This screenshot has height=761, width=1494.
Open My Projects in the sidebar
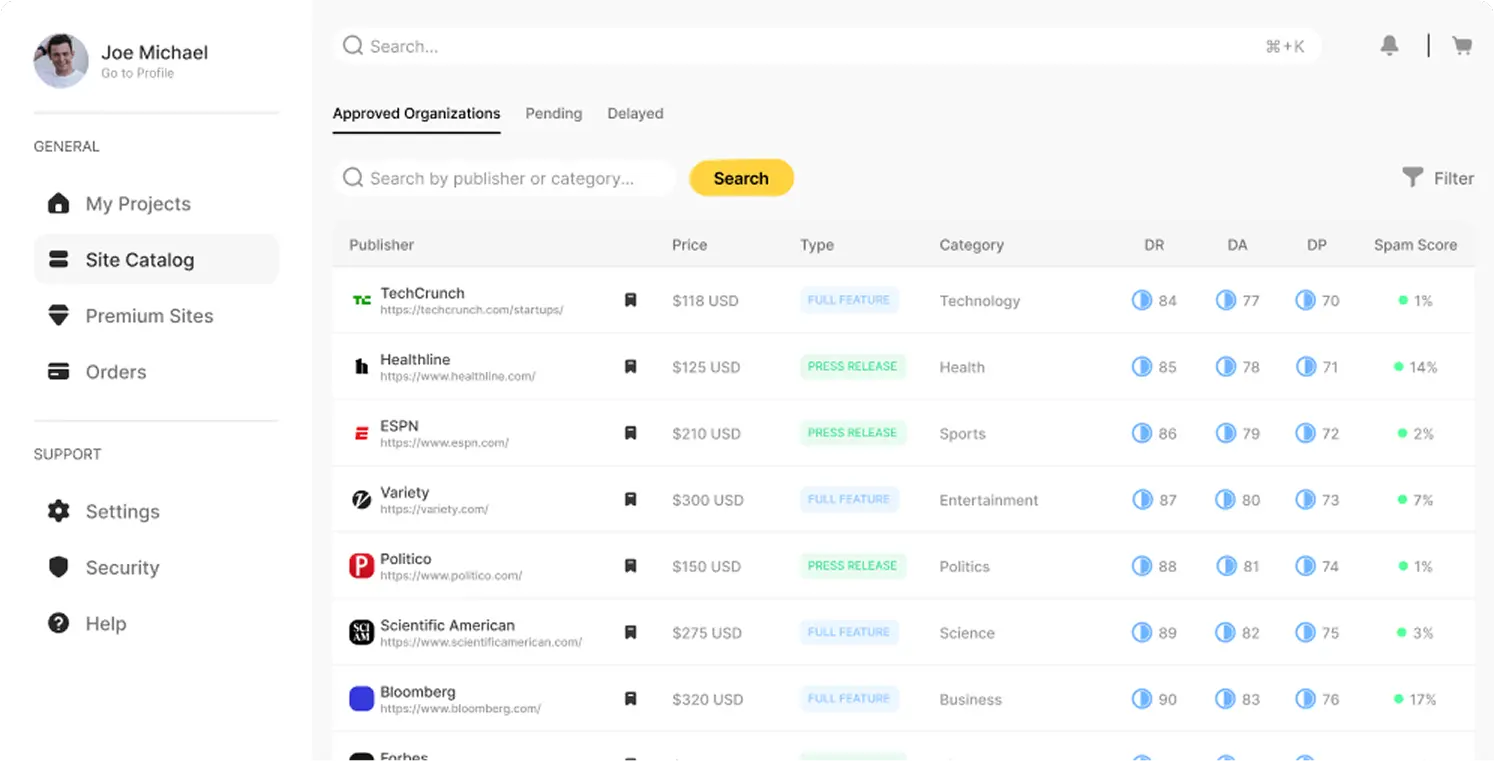click(156, 204)
